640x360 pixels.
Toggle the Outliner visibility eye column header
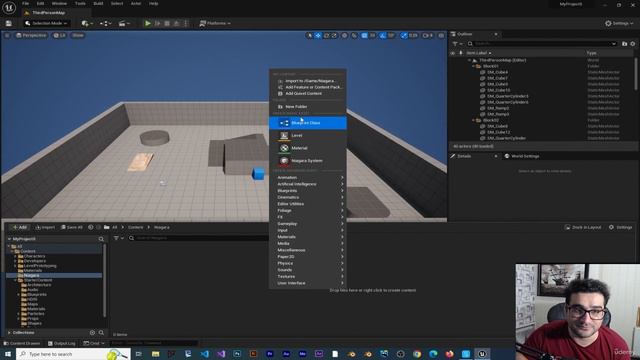pos(453,53)
